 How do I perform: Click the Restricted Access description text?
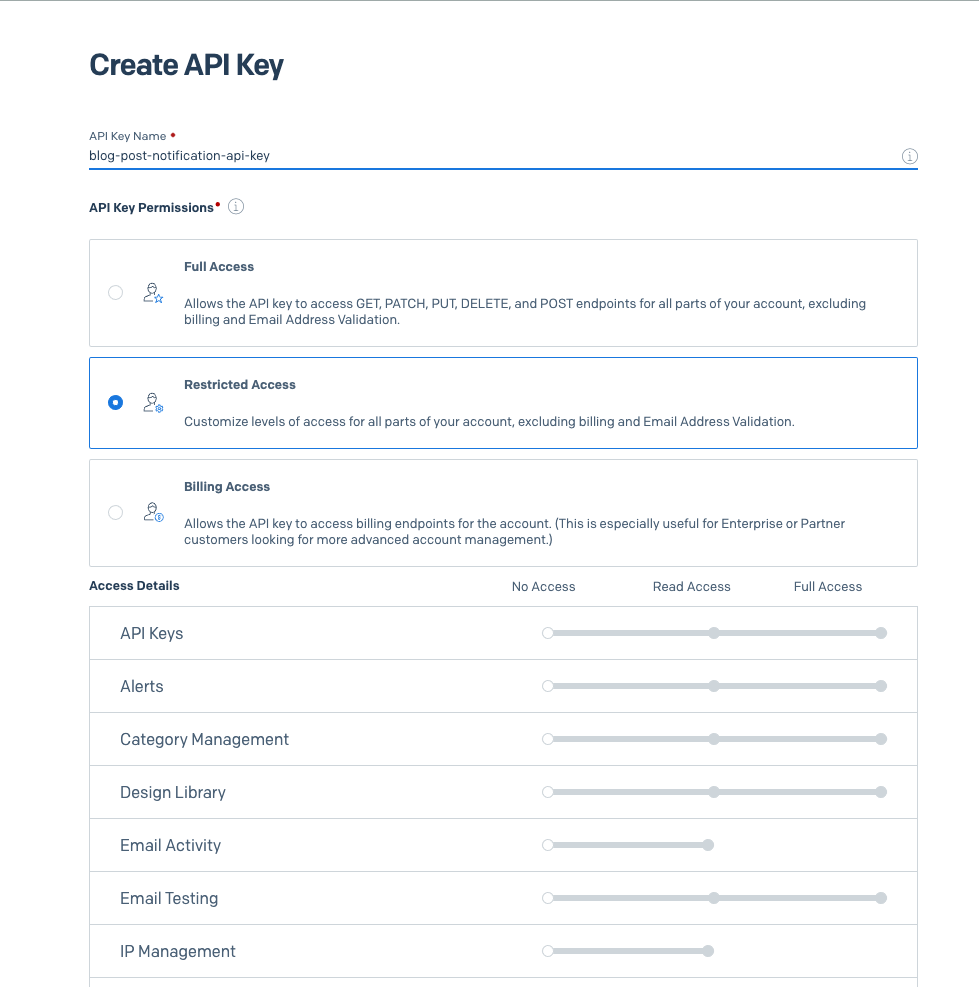tap(489, 422)
